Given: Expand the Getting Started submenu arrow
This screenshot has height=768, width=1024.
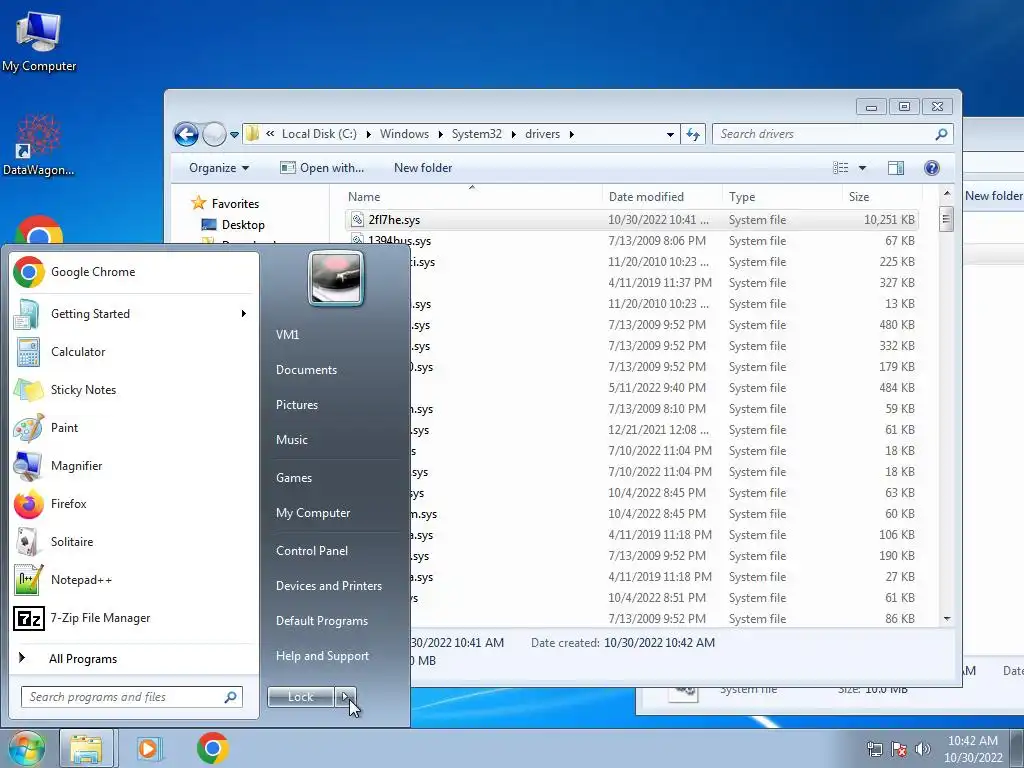Looking at the screenshot, I should (x=244, y=314).
